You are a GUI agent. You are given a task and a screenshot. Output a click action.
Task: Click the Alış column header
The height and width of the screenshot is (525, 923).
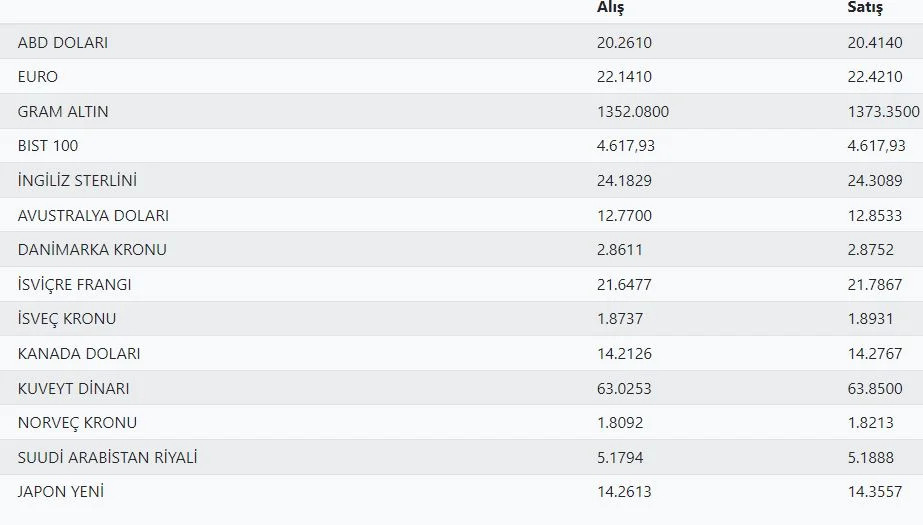pyautogui.click(x=610, y=8)
